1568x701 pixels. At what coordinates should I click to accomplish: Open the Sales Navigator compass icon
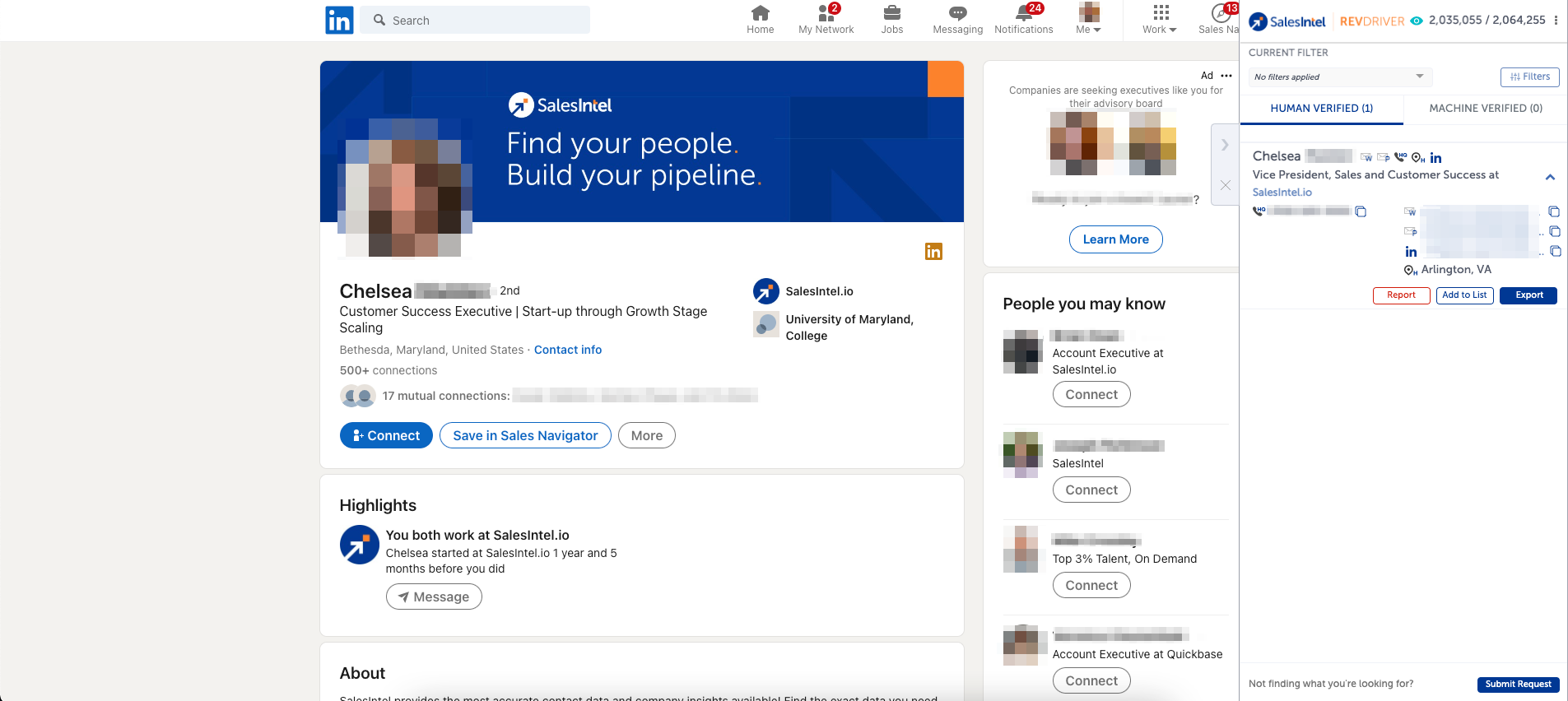1221,13
